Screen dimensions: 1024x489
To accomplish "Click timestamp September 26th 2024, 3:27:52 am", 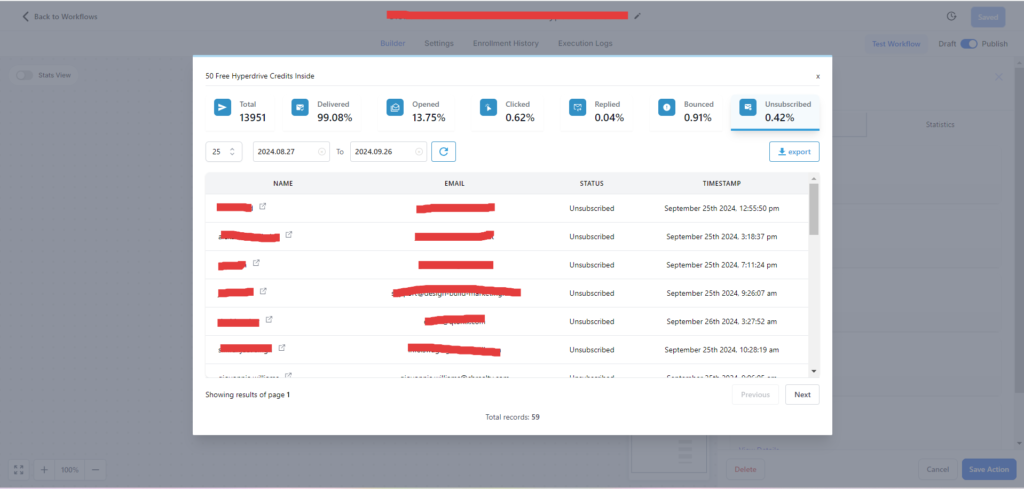I will pos(722,321).
